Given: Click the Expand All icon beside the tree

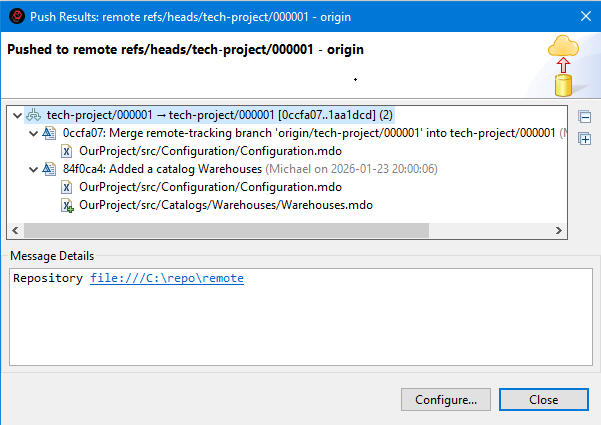Looking at the screenshot, I should tap(584, 139).
